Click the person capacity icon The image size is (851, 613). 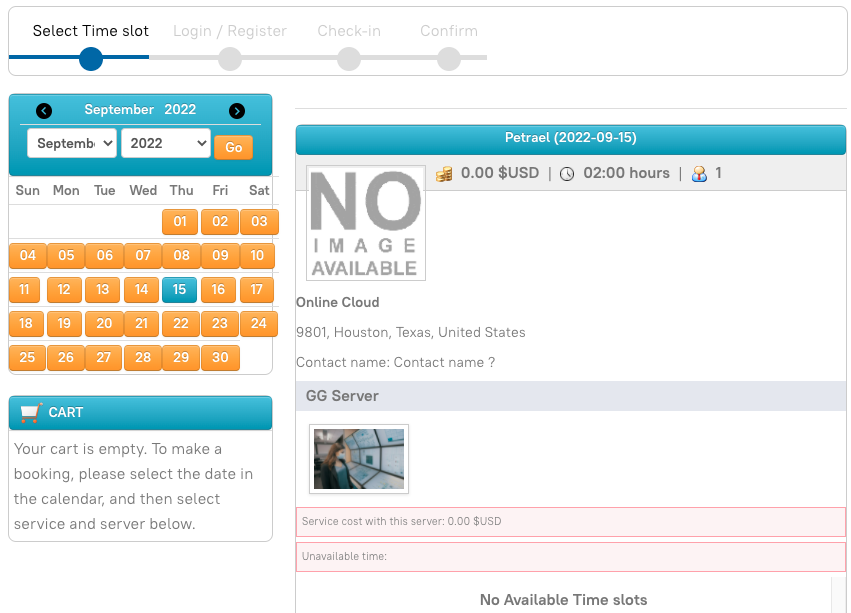tap(699, 174)
